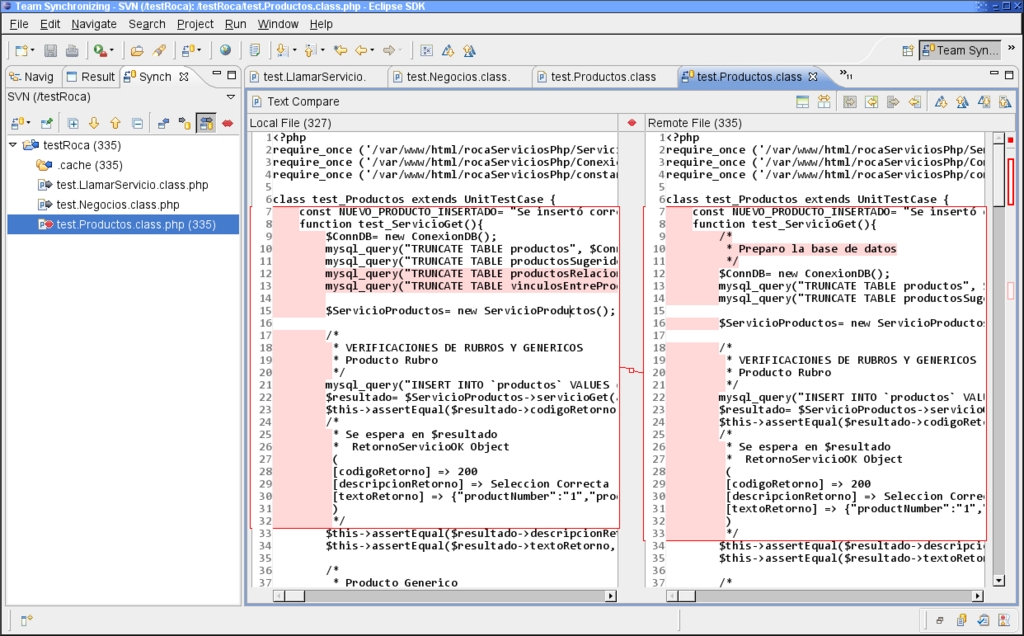1024x636 pixels.
Task: Collapse the testRoca (335) tree node
Action: 13,145
